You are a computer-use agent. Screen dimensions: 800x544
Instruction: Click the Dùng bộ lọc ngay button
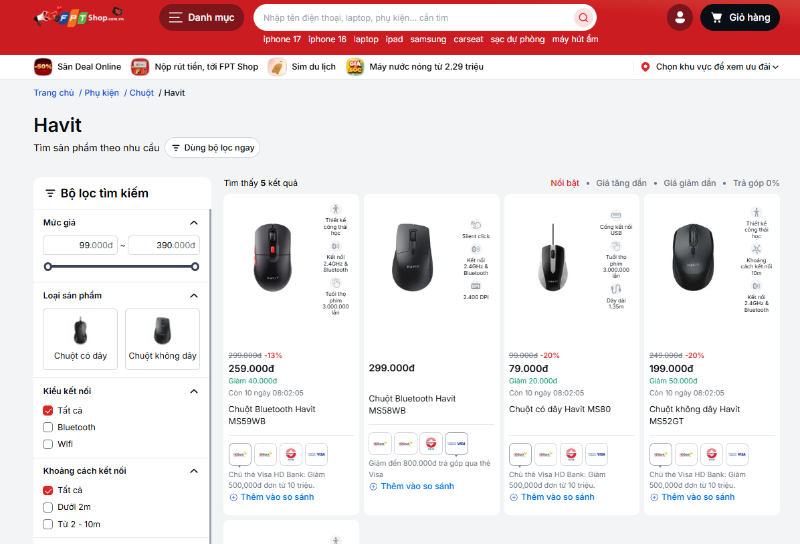(x=212, y=148)
